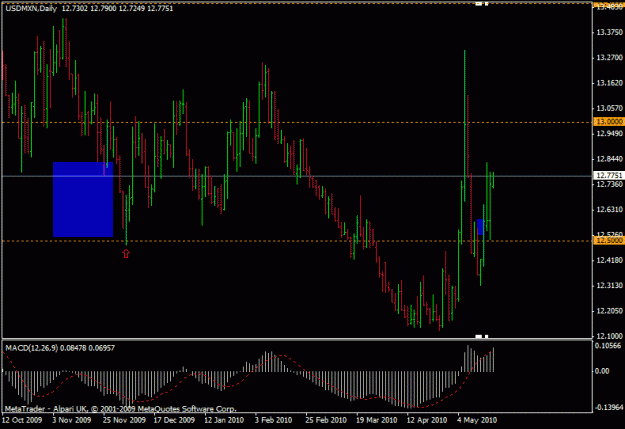Image resolution: width=625 pixels, height=429 pixels.
Task: Click the 12.8440 price scale value
Action: [609, 159]
